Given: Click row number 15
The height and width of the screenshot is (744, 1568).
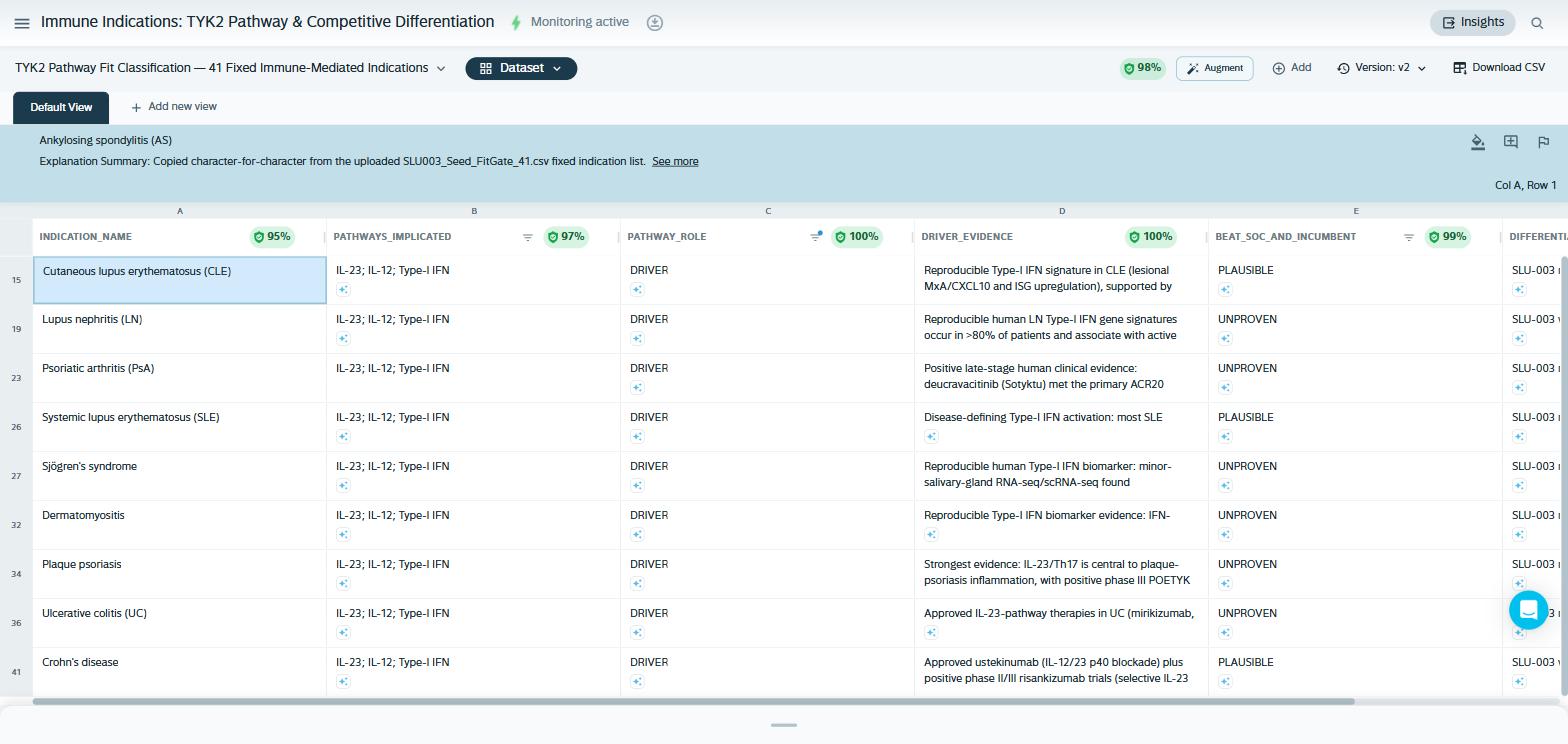Looking at the screenshot, I should (16, 280).
